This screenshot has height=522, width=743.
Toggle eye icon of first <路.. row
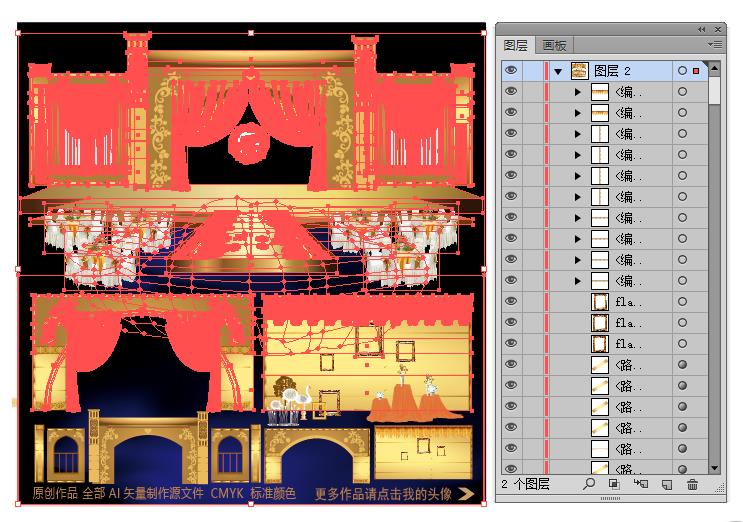(511, 364)
